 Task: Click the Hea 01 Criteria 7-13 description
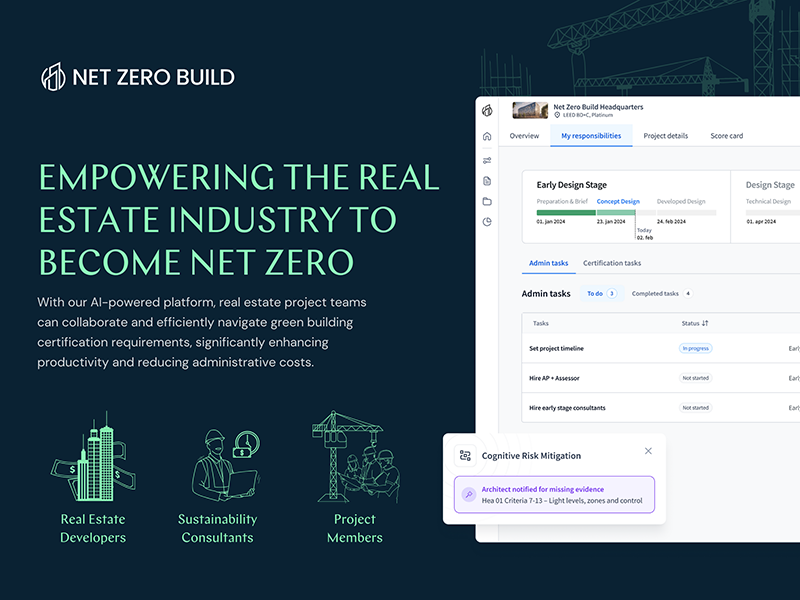562,501
